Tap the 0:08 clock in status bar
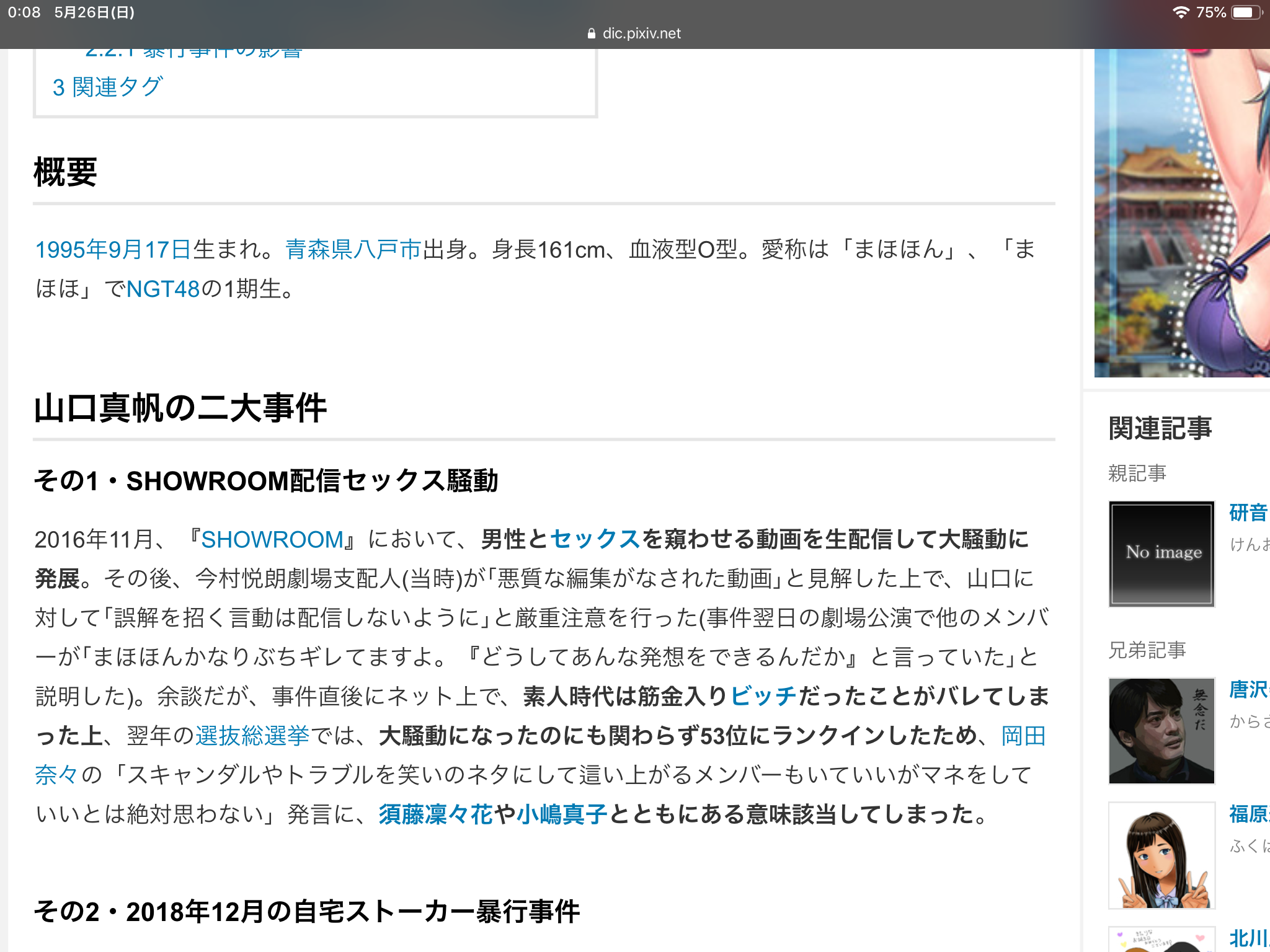1270x952 pixels. tap(24, 12)
